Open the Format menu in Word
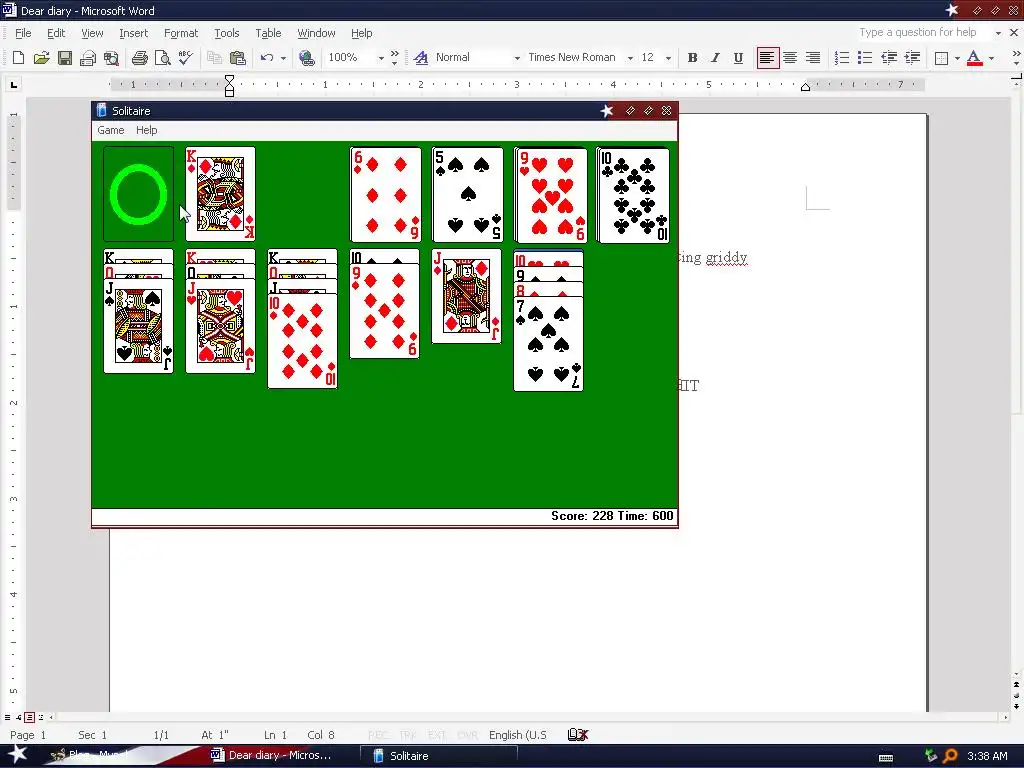 (181, 33)
